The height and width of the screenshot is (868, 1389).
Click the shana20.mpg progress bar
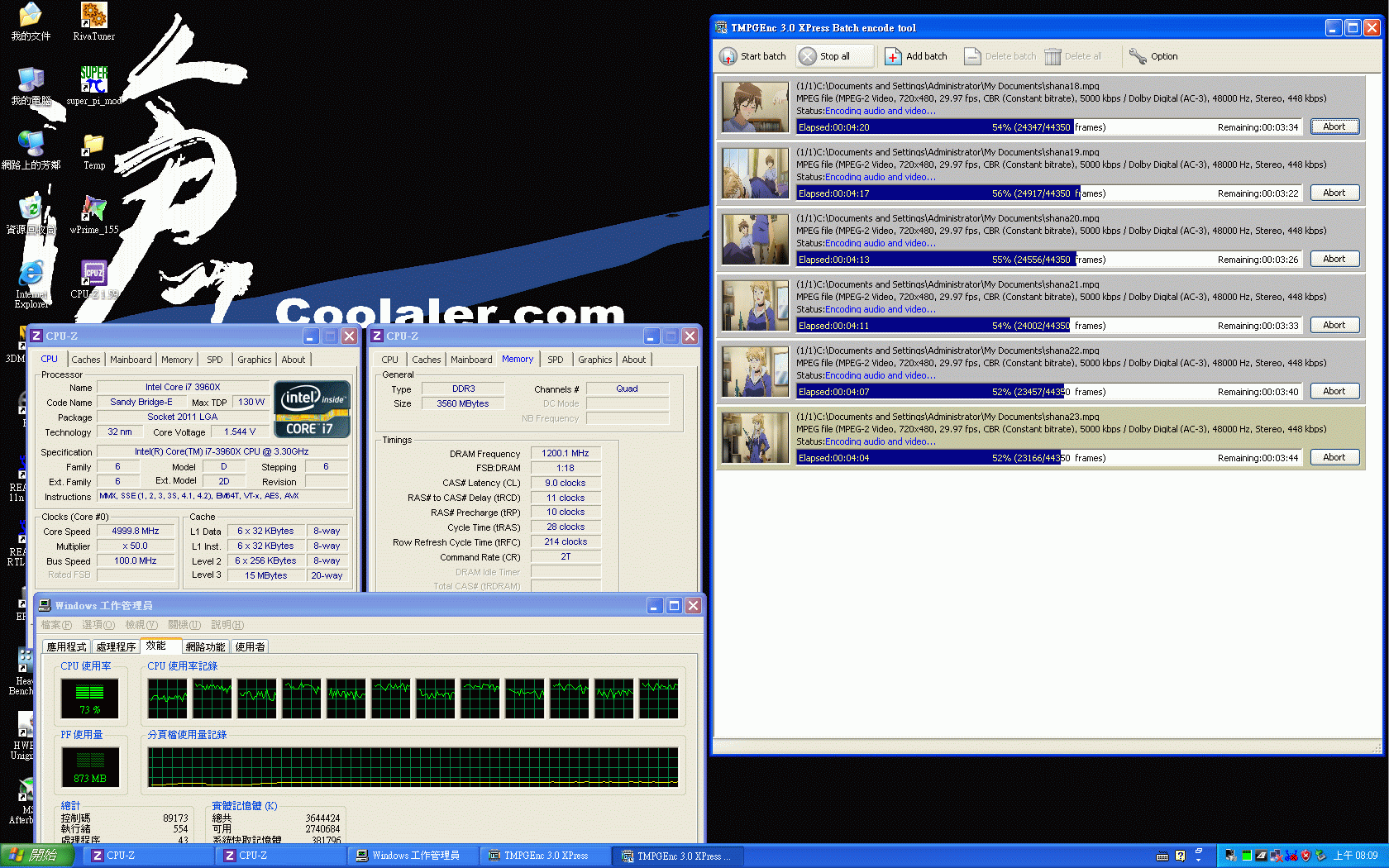click(x=1048, y=259)
